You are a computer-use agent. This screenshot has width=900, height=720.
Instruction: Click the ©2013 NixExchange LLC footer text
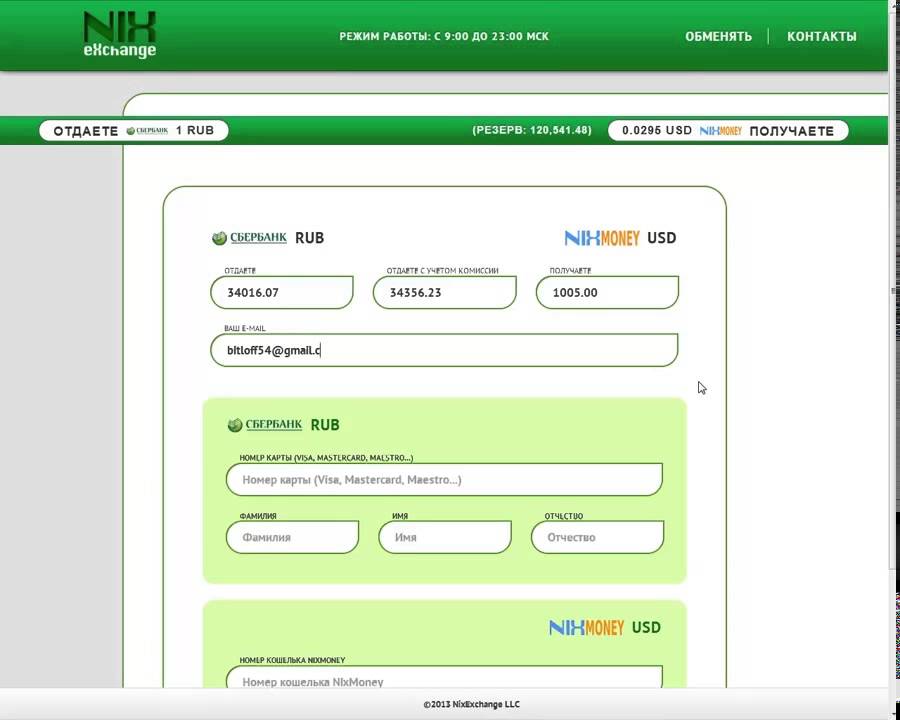(472, 704)
